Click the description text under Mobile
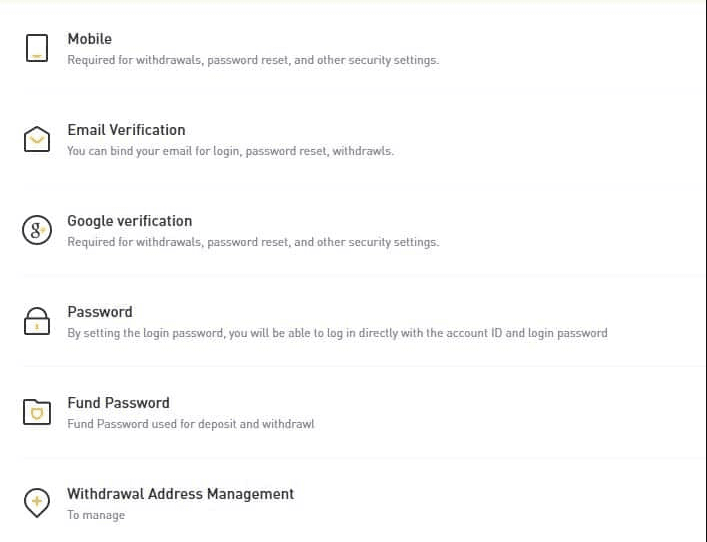Screen dimensions: 707x542 [x=252, y=60]
